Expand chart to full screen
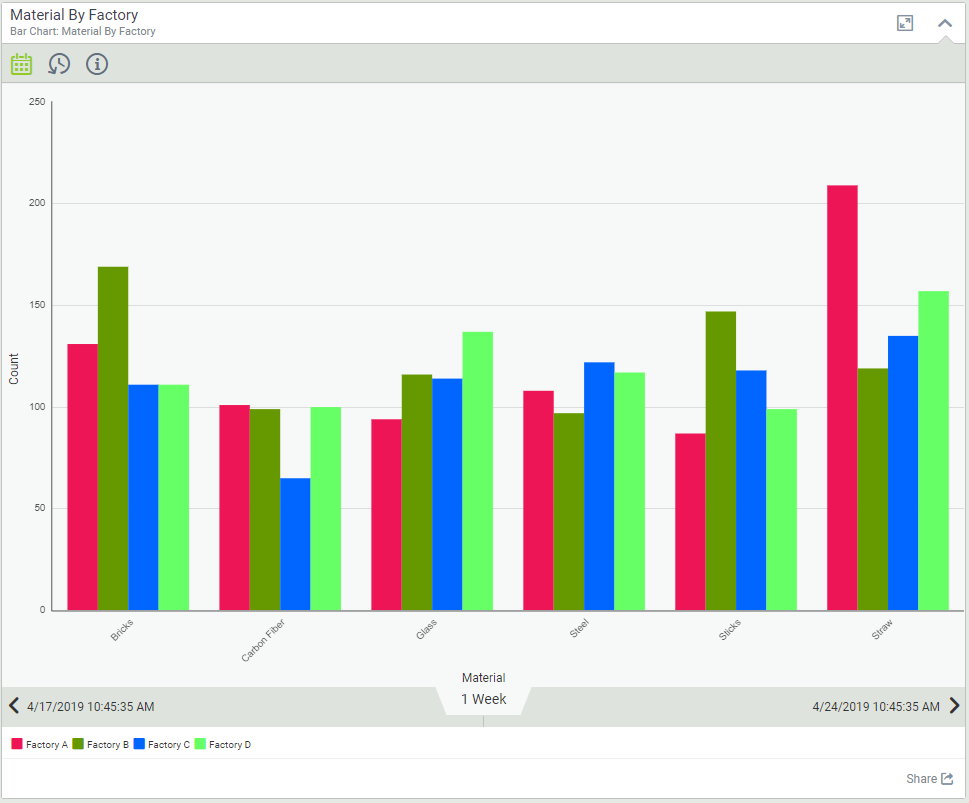The height and width of the screenshot is (803, 969). tap(905, 23)
